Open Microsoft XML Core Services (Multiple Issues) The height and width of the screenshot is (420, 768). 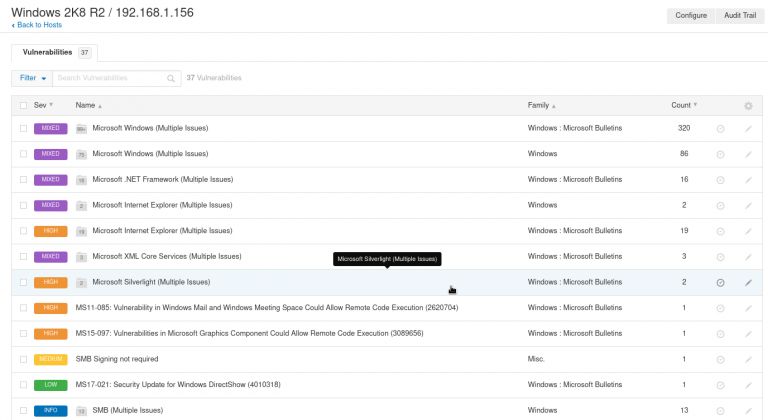click(167, 256)
